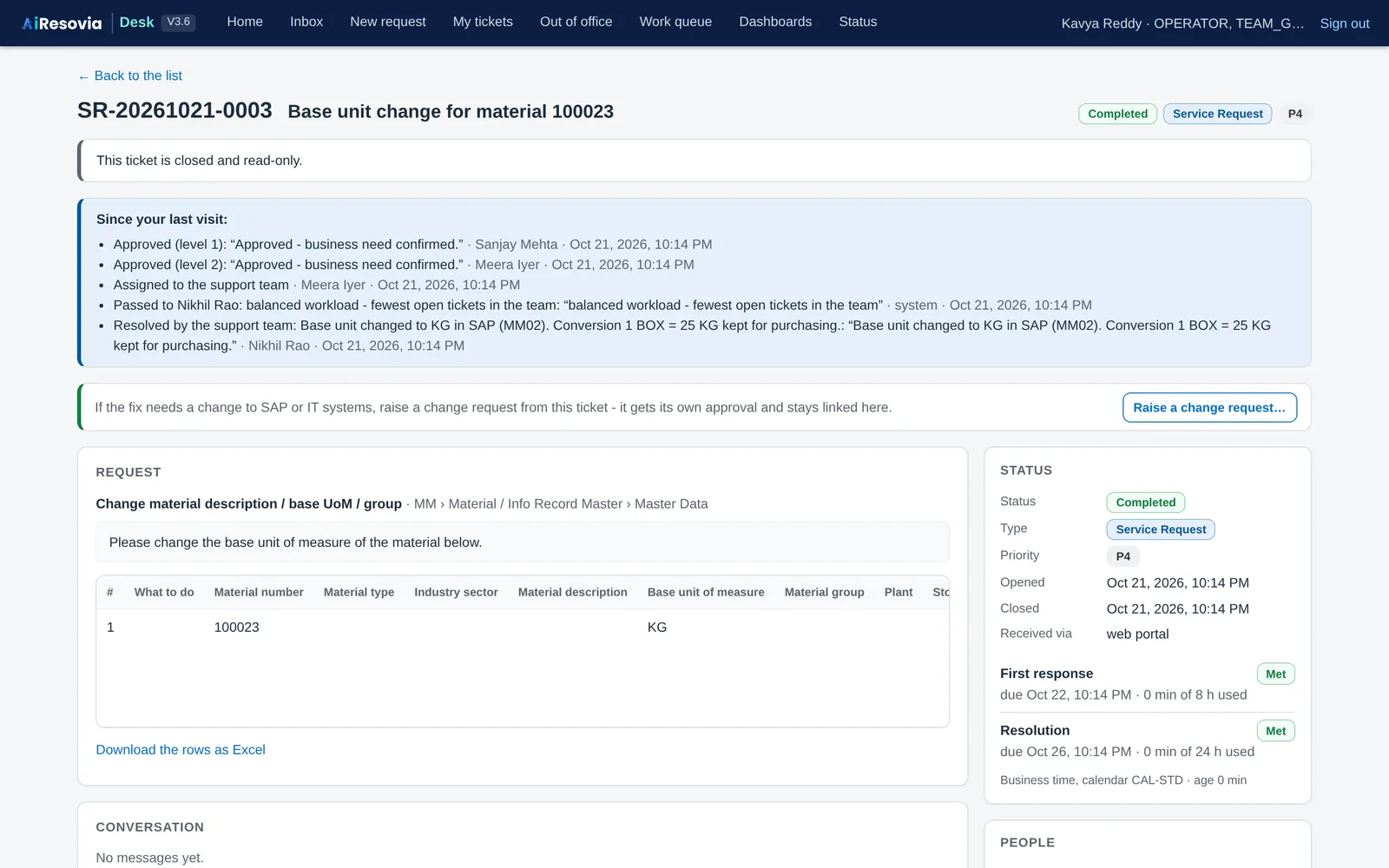Open the Work queue page
This screenshot has width=1389, height=868.
point(675,22)
